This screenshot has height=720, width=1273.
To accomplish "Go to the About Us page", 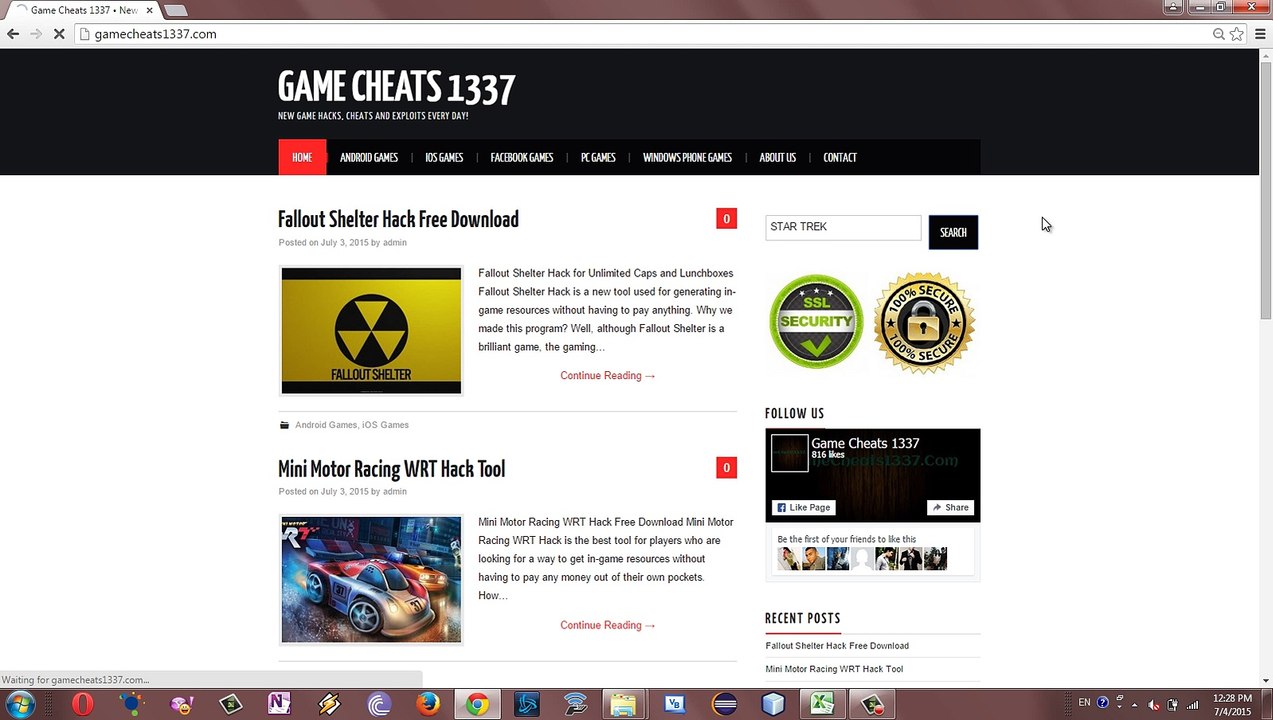I will 777,157.
